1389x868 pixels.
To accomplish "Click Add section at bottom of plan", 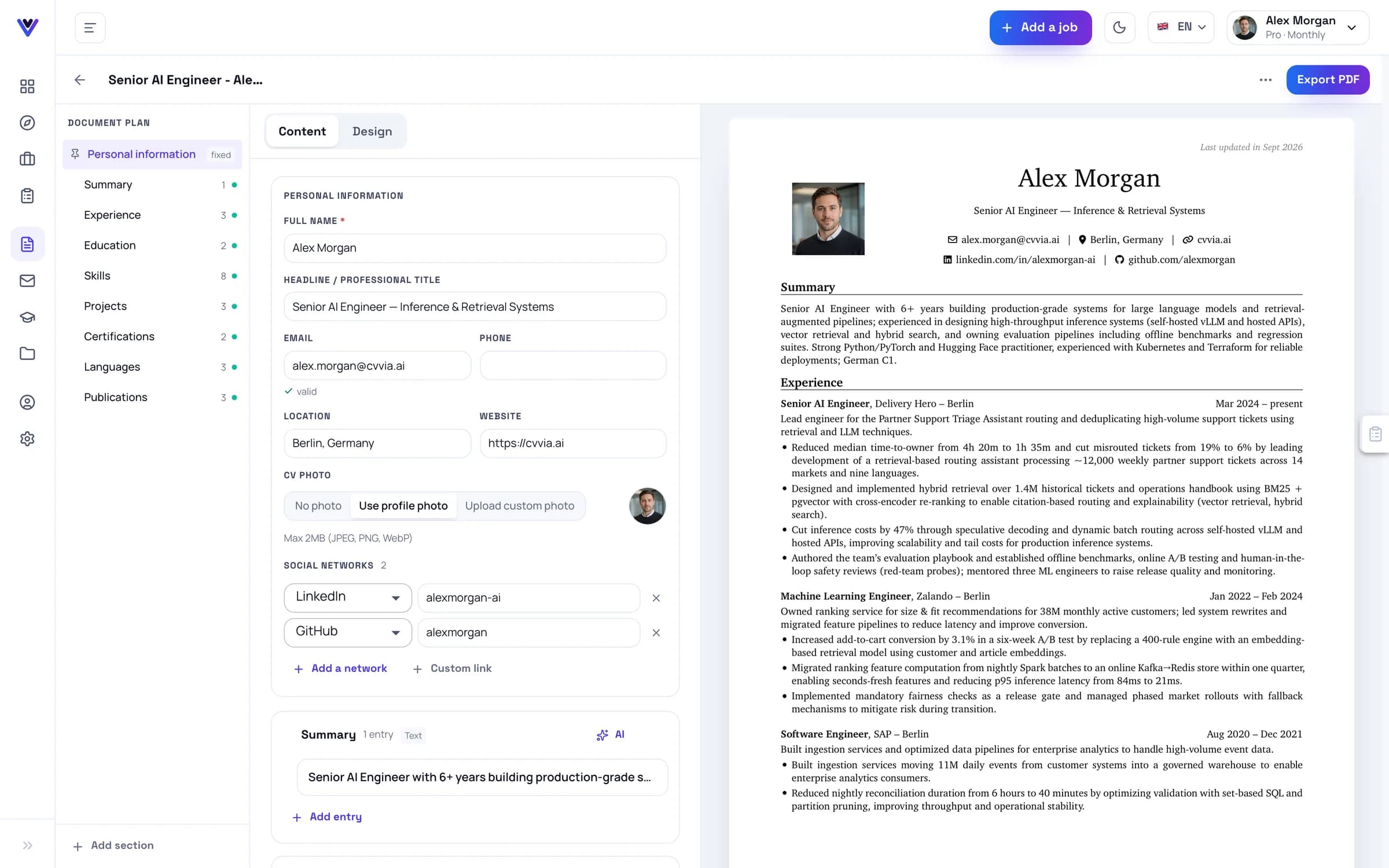I will (x=114, y=845).
